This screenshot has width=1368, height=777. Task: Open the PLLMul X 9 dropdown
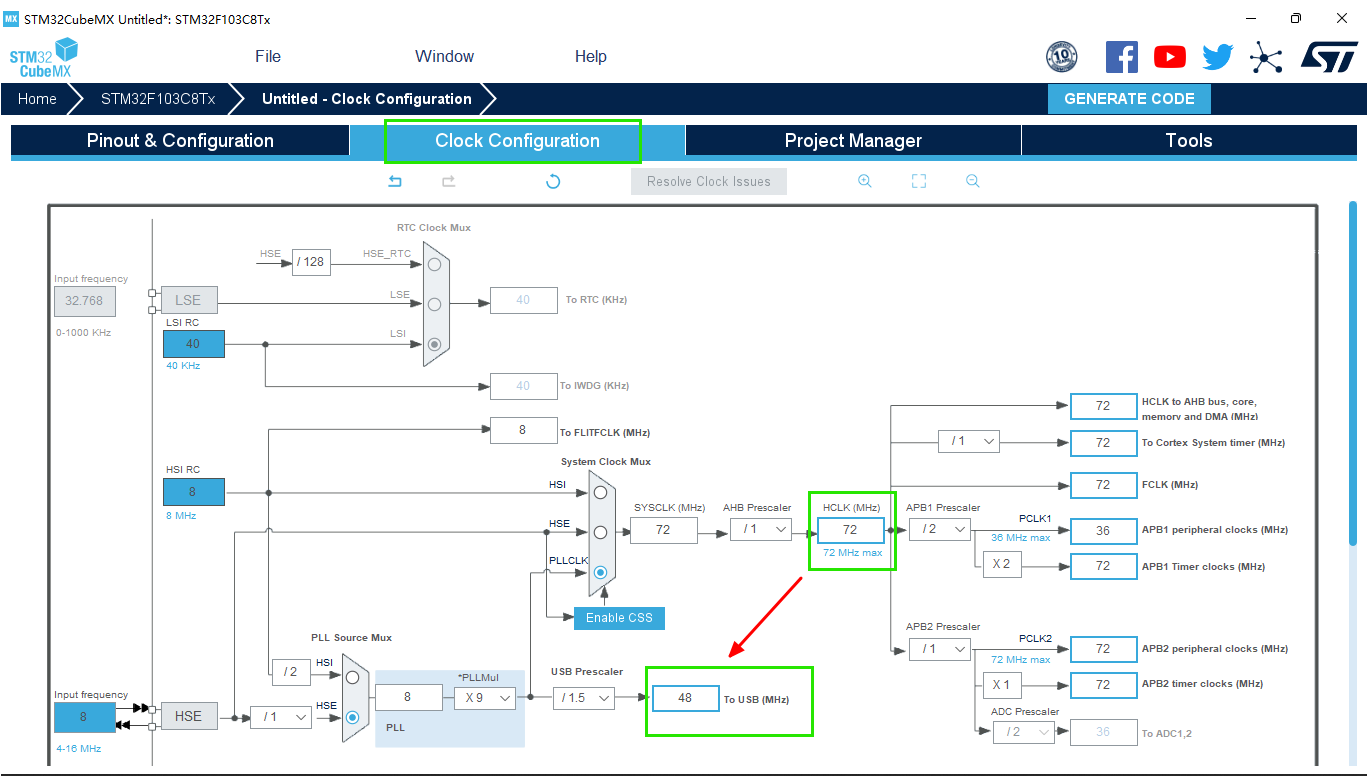point(485,698)
